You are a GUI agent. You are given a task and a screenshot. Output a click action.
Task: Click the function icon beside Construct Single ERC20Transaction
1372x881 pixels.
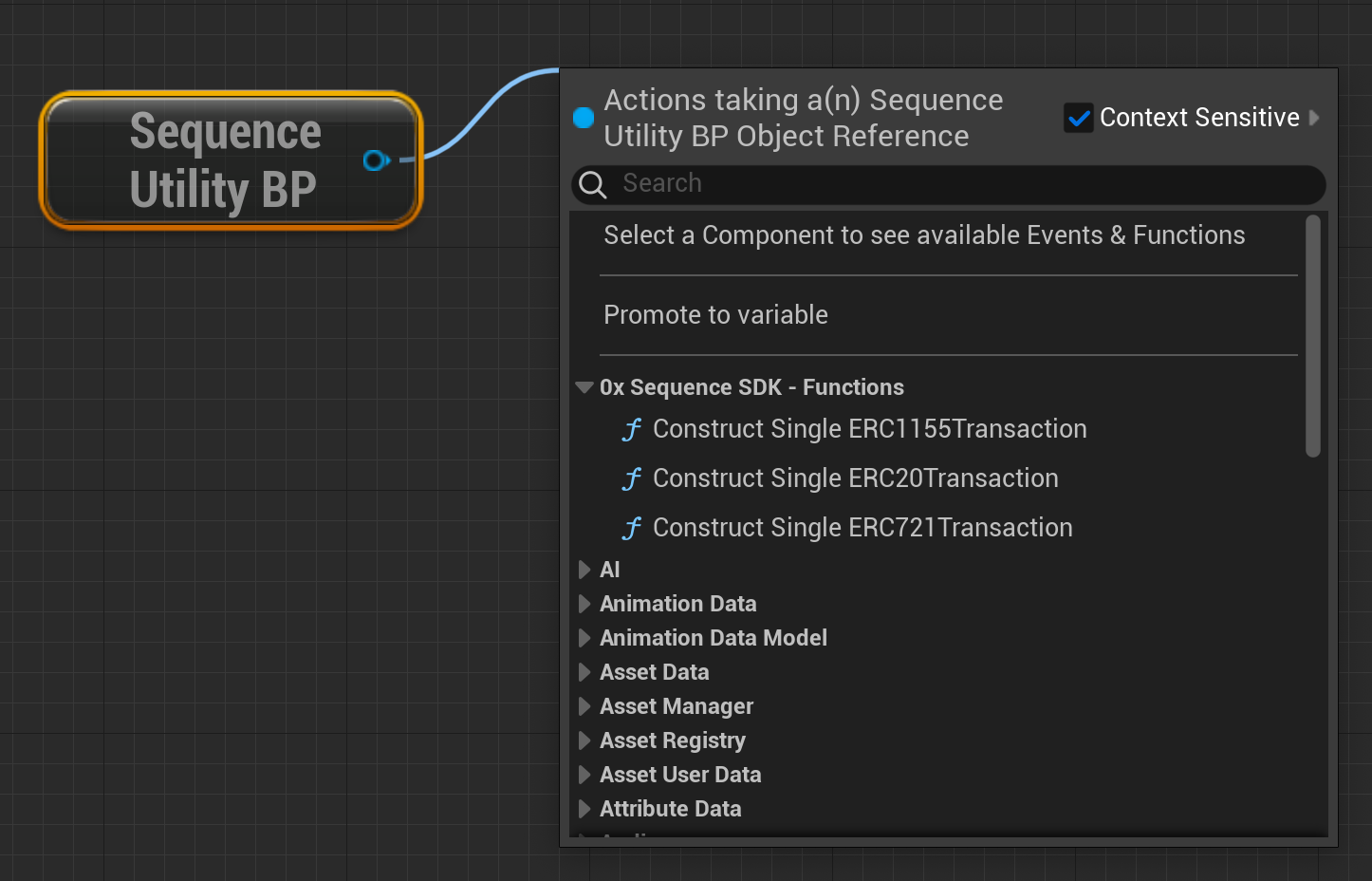(x=632, y=479)
